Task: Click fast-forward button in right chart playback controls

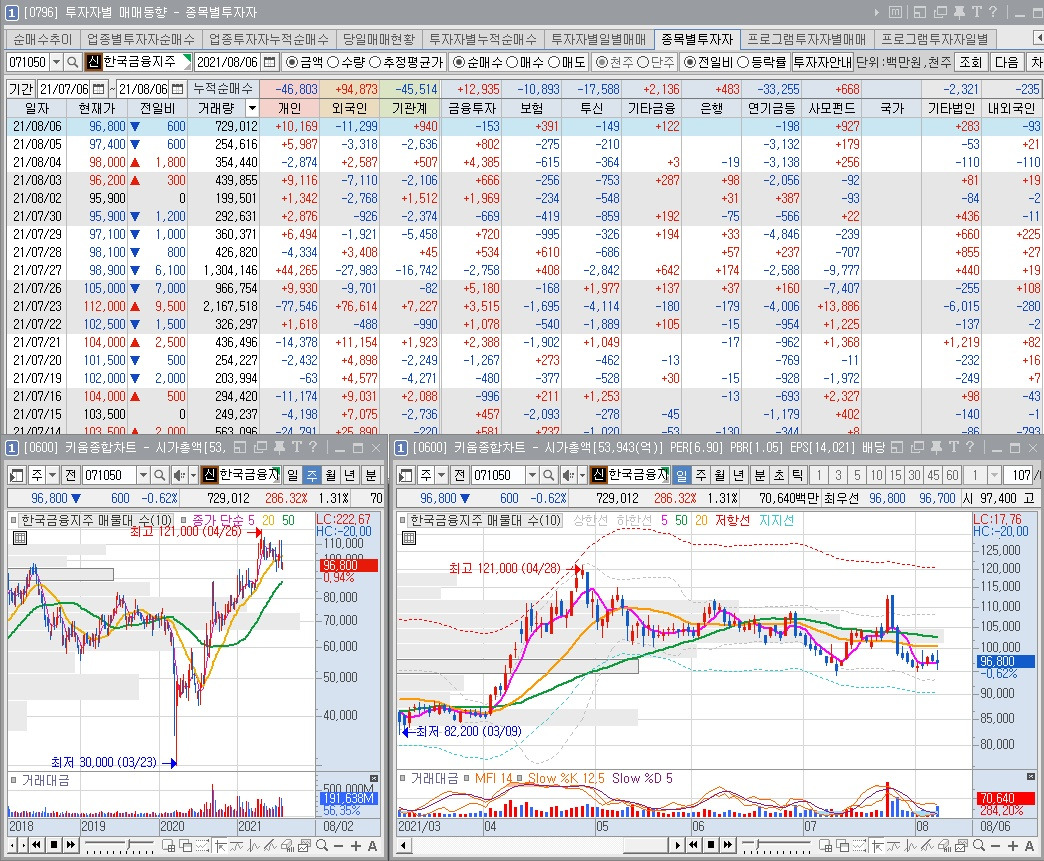Action: pos(728,845)
